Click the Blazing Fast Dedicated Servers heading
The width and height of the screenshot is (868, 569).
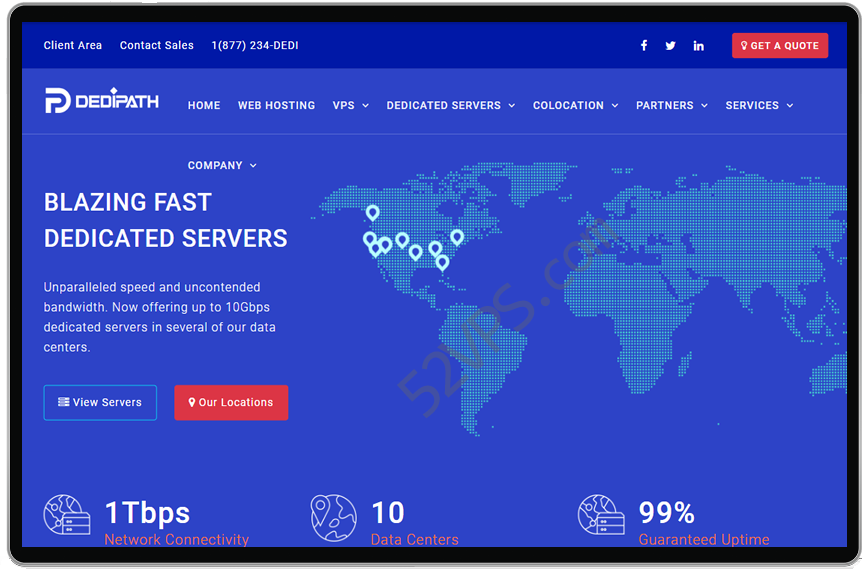click(x=166, y=220)
